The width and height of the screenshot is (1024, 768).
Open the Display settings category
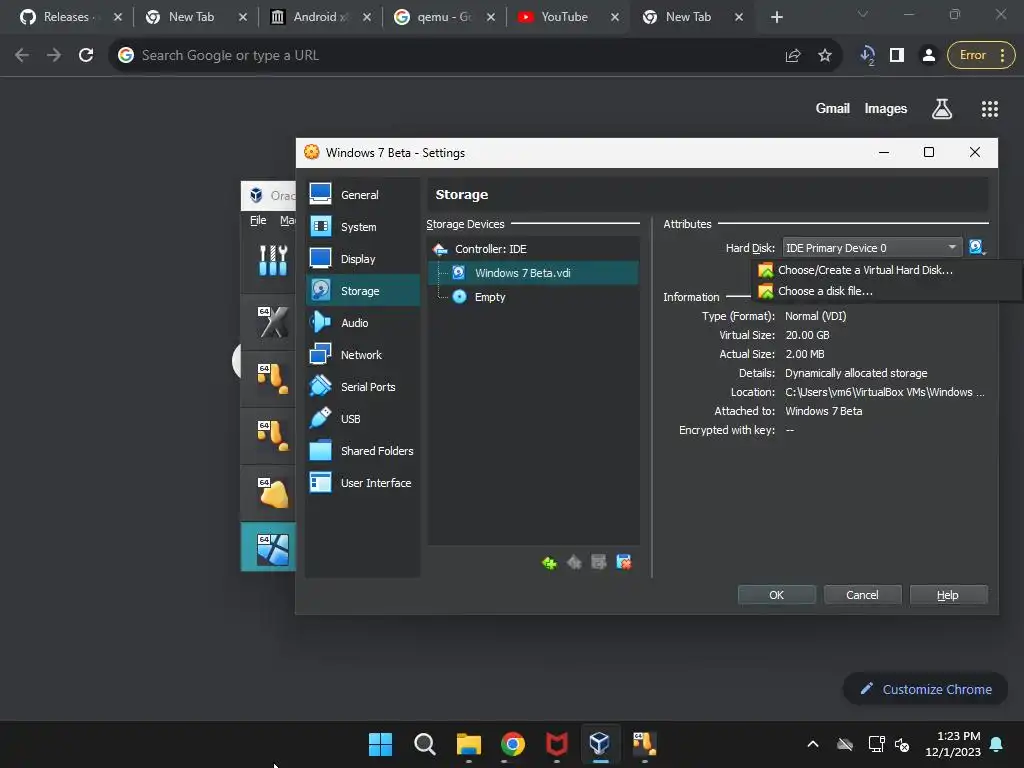[362, 259]
